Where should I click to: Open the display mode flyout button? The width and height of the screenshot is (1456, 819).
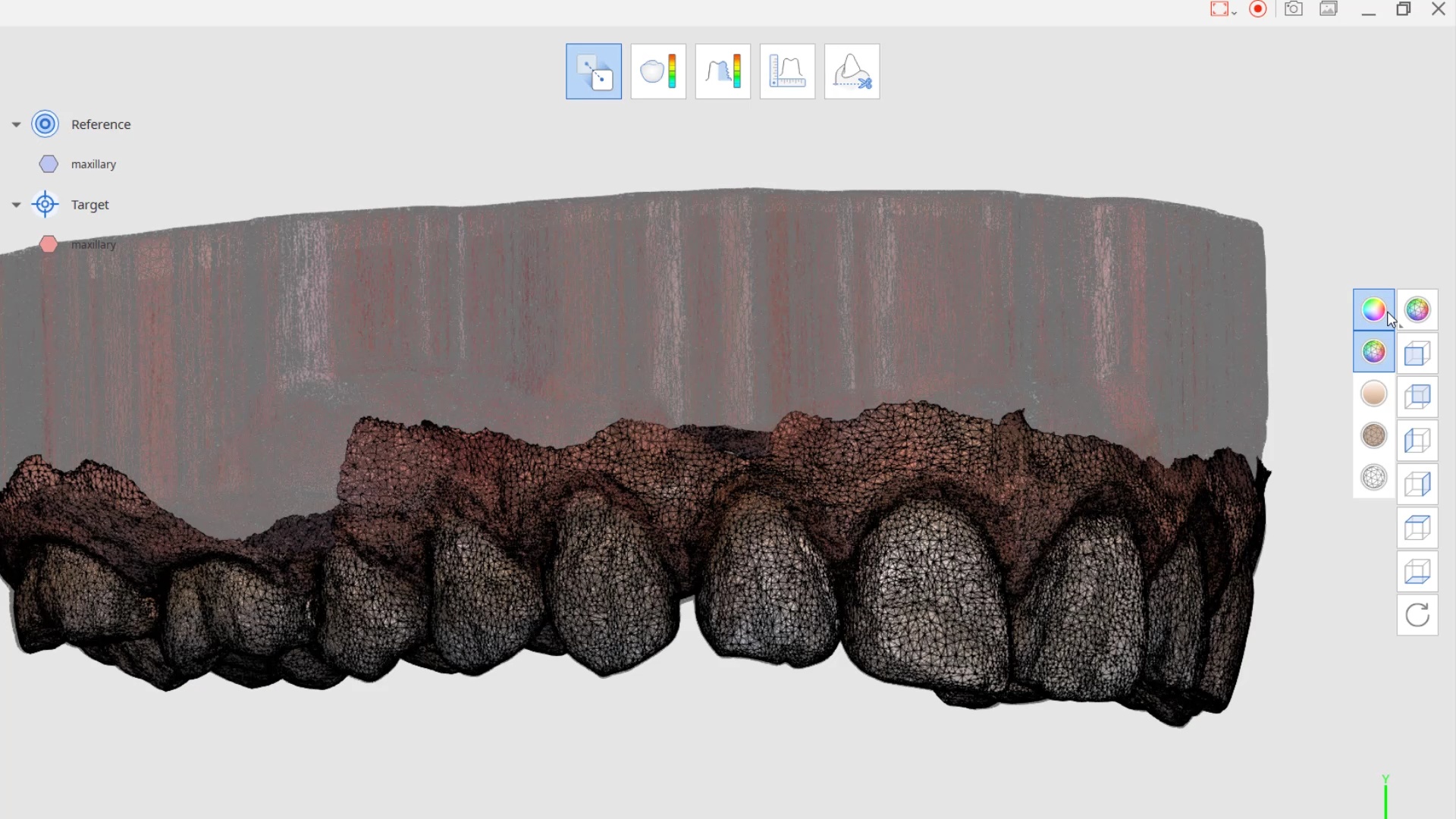1417,309
